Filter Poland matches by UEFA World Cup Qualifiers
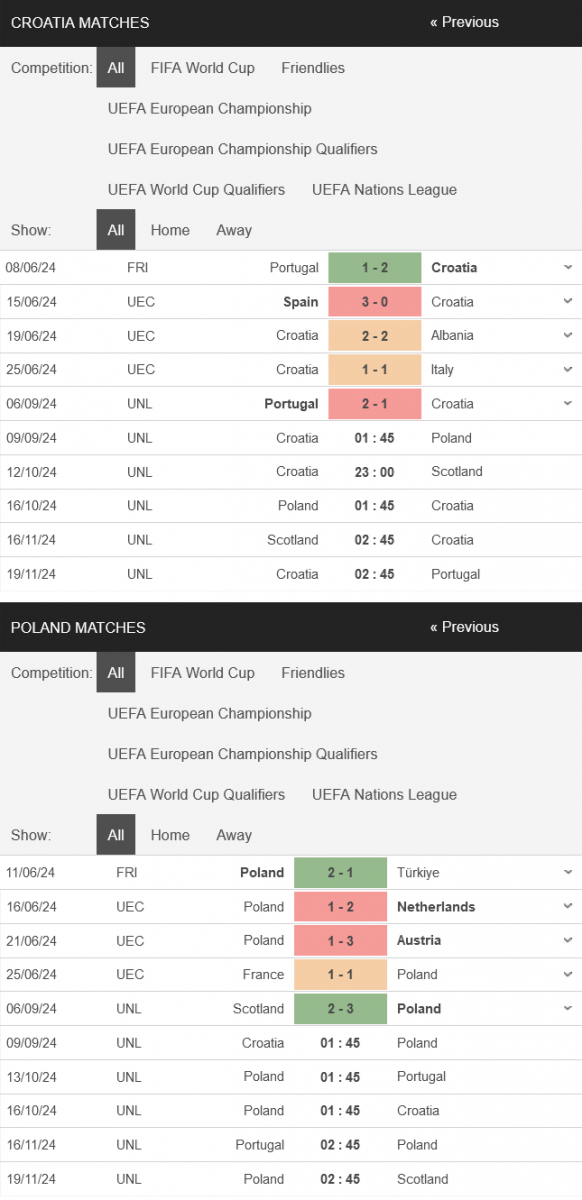This screenshot has height=1200, width=582. pos(196,795)
